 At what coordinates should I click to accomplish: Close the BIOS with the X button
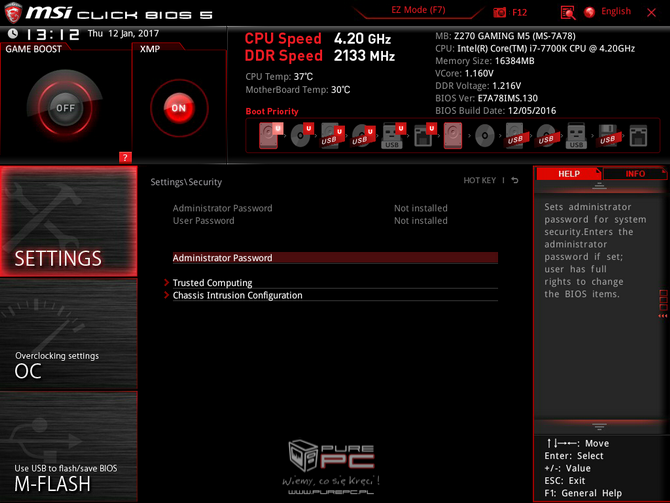point(651,12)
